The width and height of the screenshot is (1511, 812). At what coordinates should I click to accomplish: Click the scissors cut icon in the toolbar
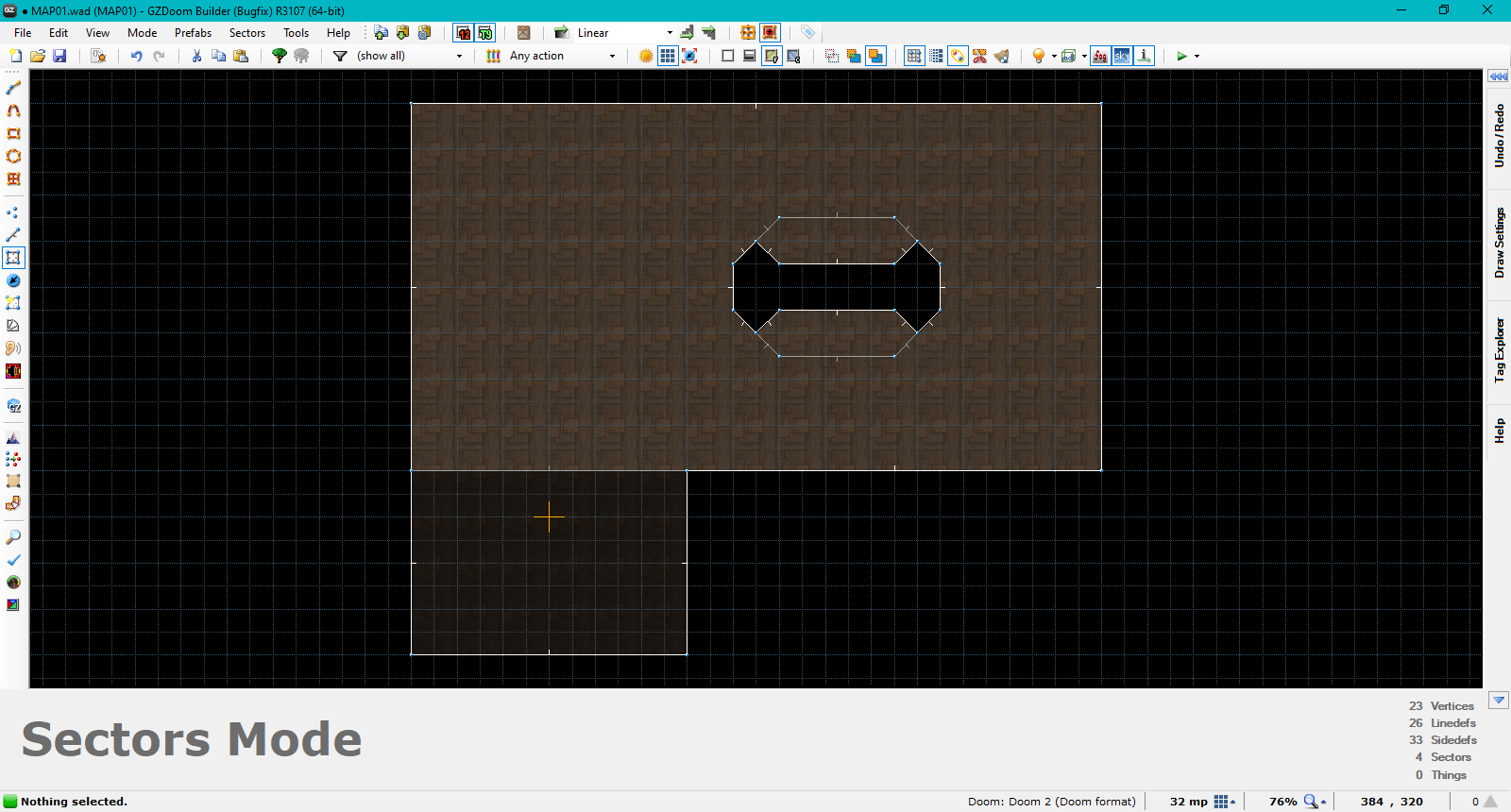[x=196, y=56]
